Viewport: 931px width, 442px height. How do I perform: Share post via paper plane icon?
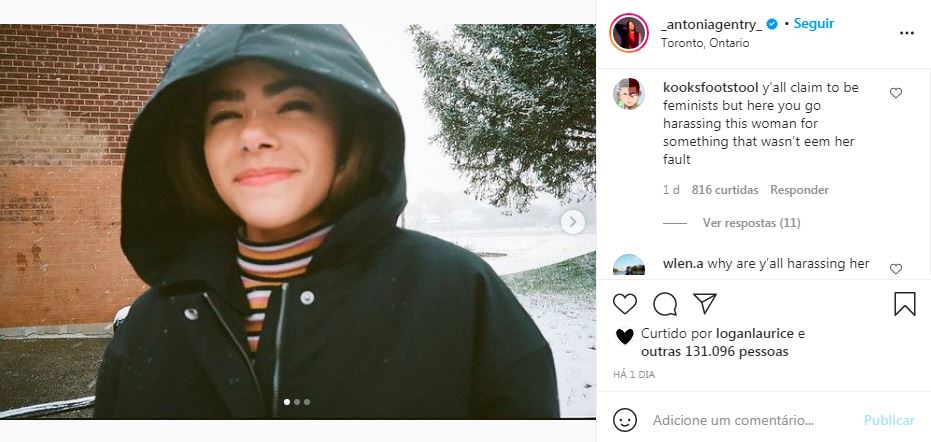click(x=705, y=304)
